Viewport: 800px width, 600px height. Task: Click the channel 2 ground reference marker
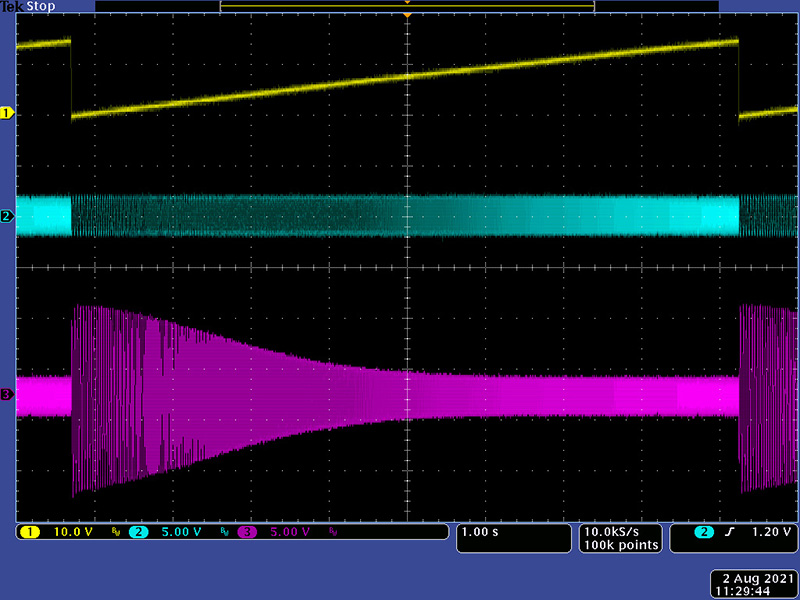7,216
